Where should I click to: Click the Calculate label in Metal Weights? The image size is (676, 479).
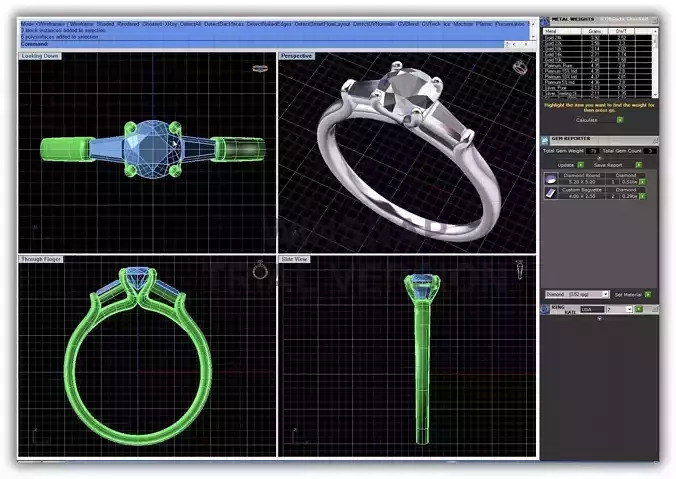pos(587,120)
